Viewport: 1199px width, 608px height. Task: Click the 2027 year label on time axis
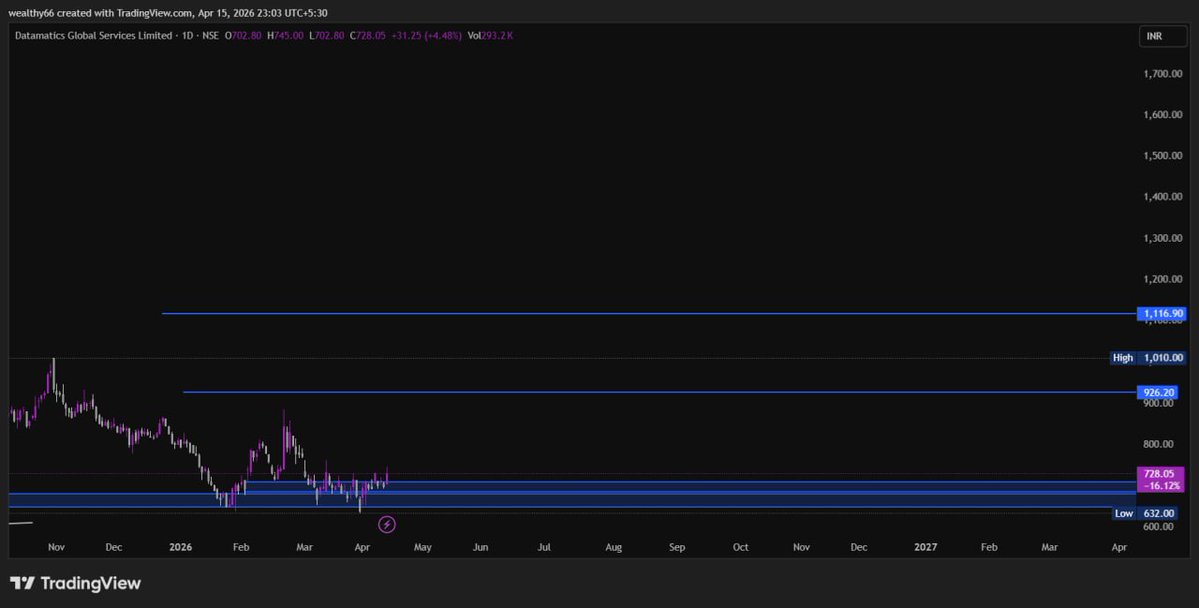pyautogui.click(x=925, y=548)
